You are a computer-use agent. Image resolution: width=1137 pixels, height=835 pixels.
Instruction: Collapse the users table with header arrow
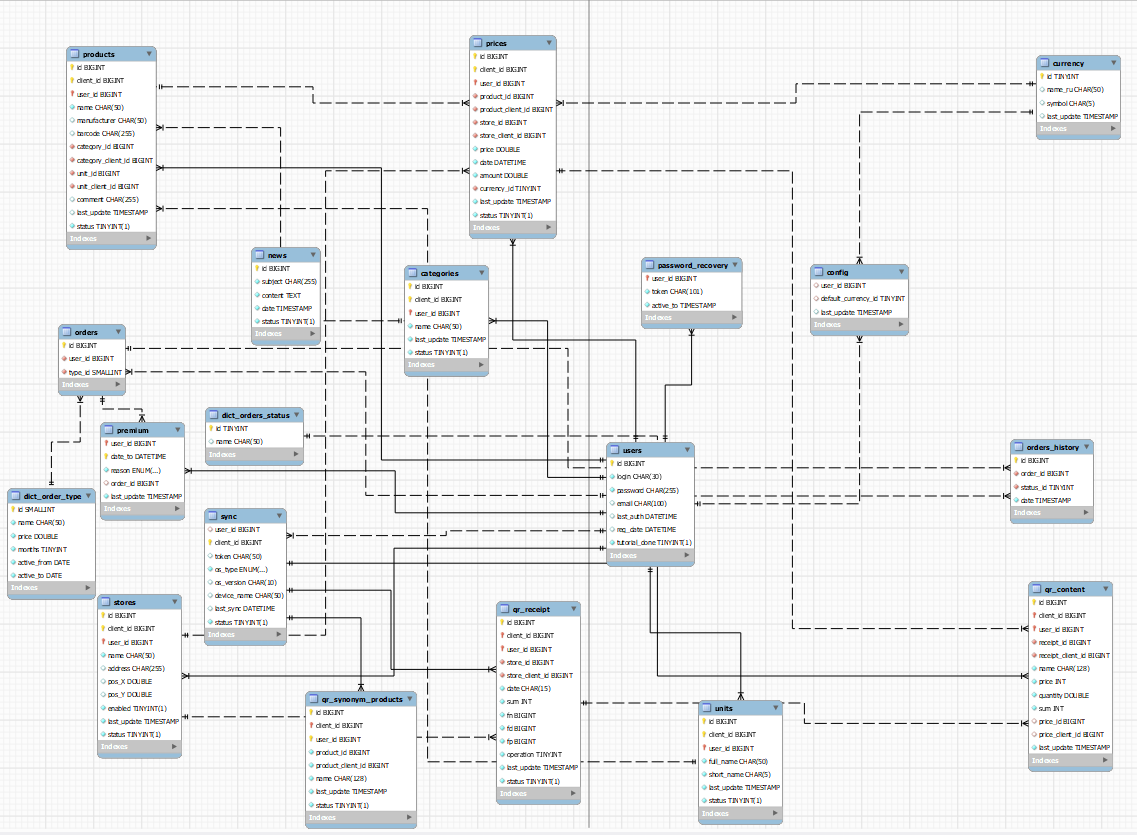[x=687, y=449]
